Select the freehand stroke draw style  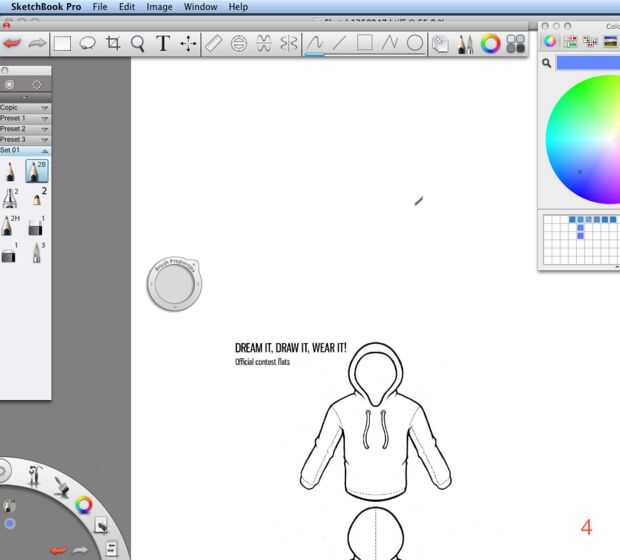(x=315, y=43)
